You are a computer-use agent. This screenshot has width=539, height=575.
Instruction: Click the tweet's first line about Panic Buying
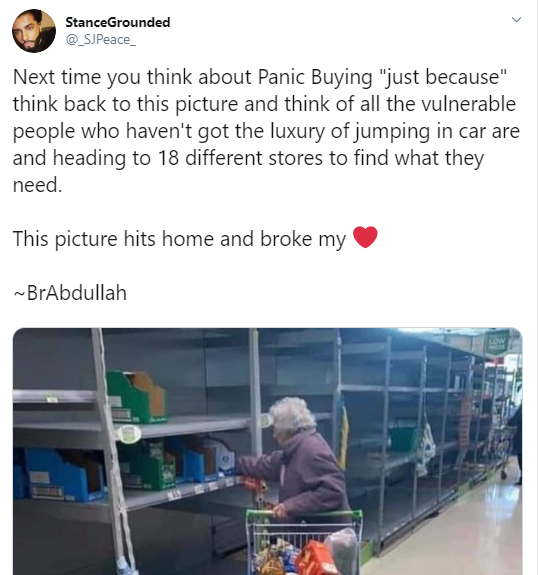[260, 77]
